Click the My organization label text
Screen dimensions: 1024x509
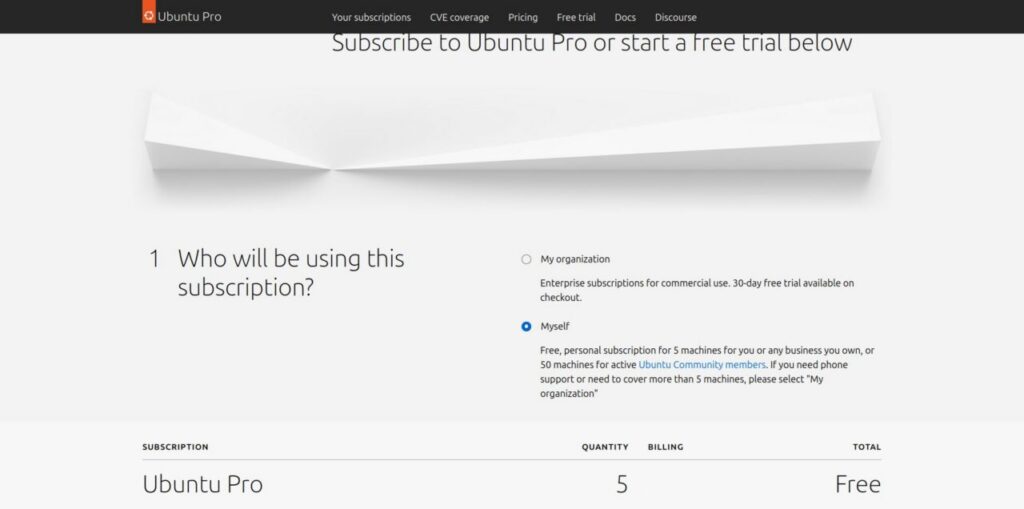575,259
